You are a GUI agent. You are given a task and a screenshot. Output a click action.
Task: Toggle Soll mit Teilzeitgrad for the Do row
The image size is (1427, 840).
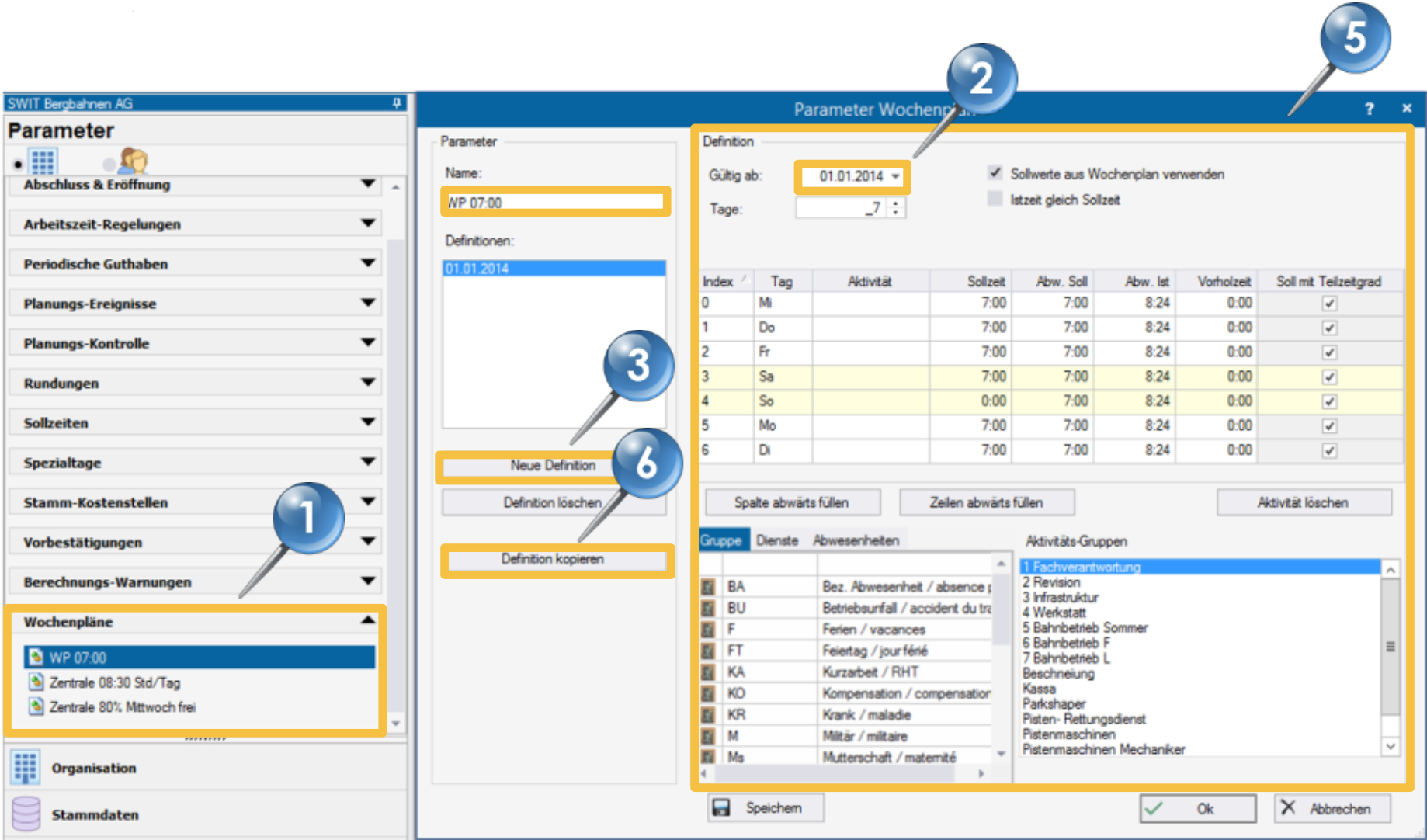[x=1329, y=328]
